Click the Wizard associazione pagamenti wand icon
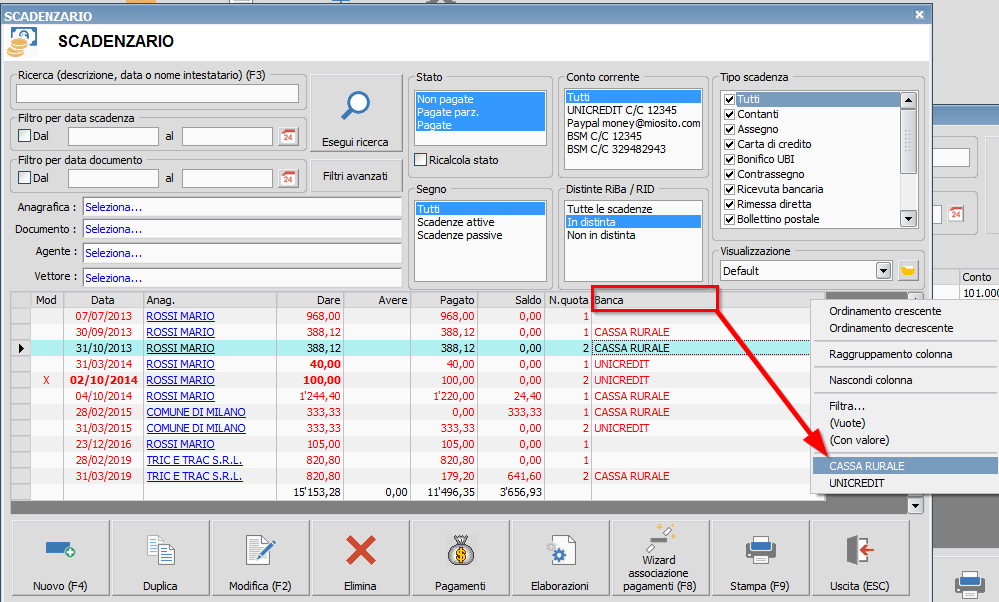Viewport: 999px width, 602px height. [659, 538]
